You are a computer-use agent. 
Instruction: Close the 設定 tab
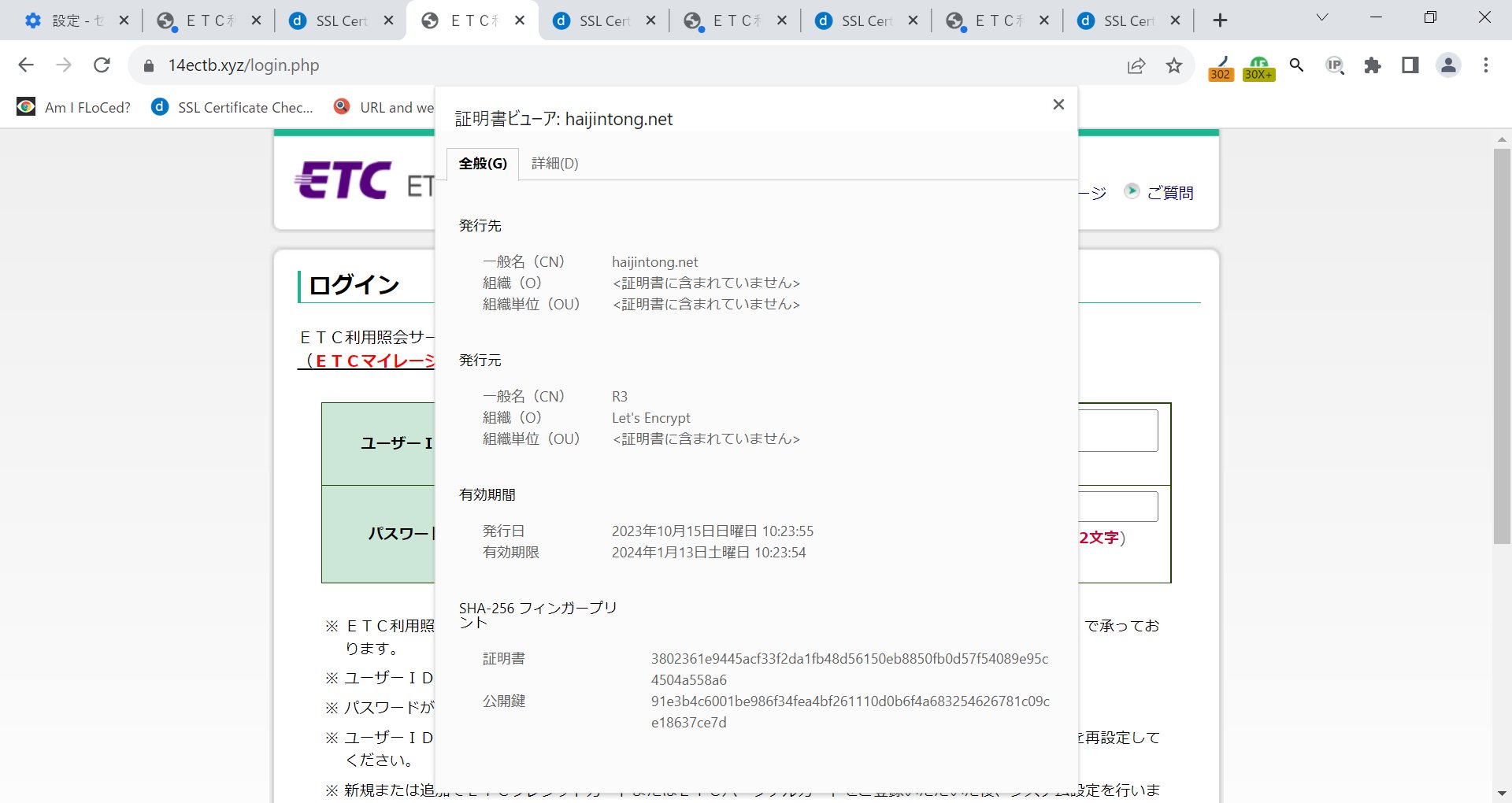click(124, 20)
